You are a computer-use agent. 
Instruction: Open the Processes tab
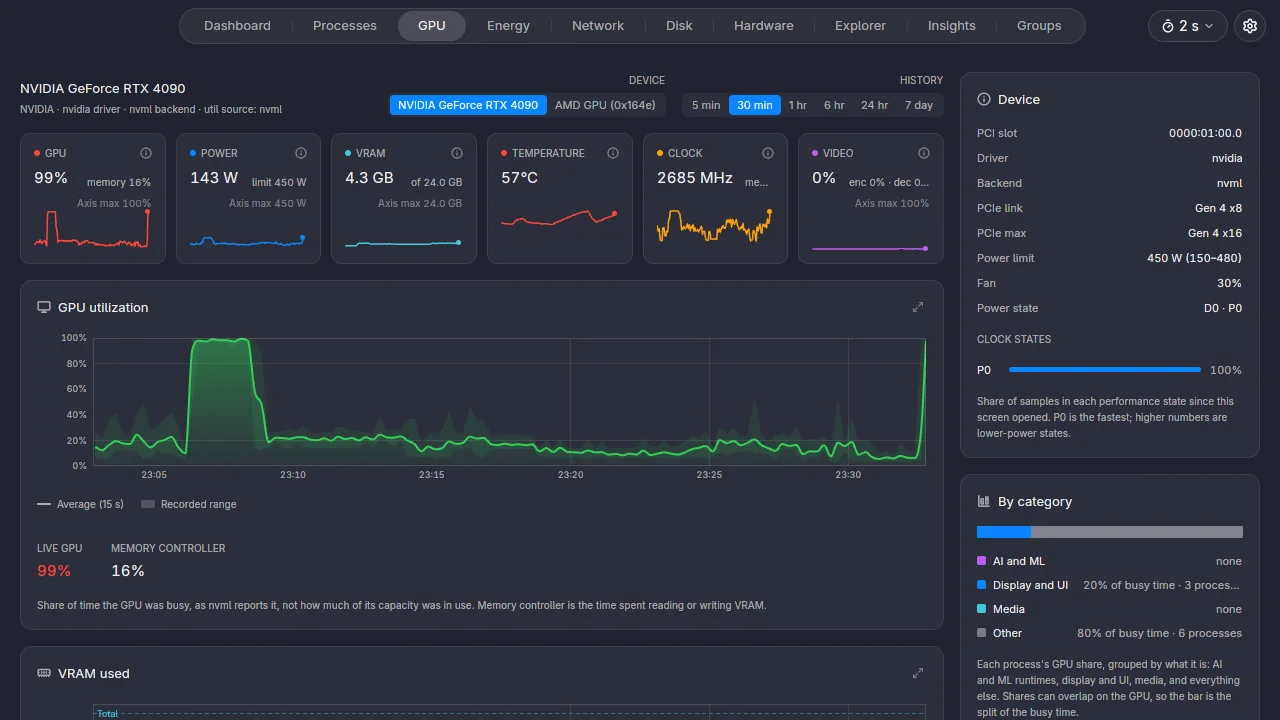(x=345, y=26)
